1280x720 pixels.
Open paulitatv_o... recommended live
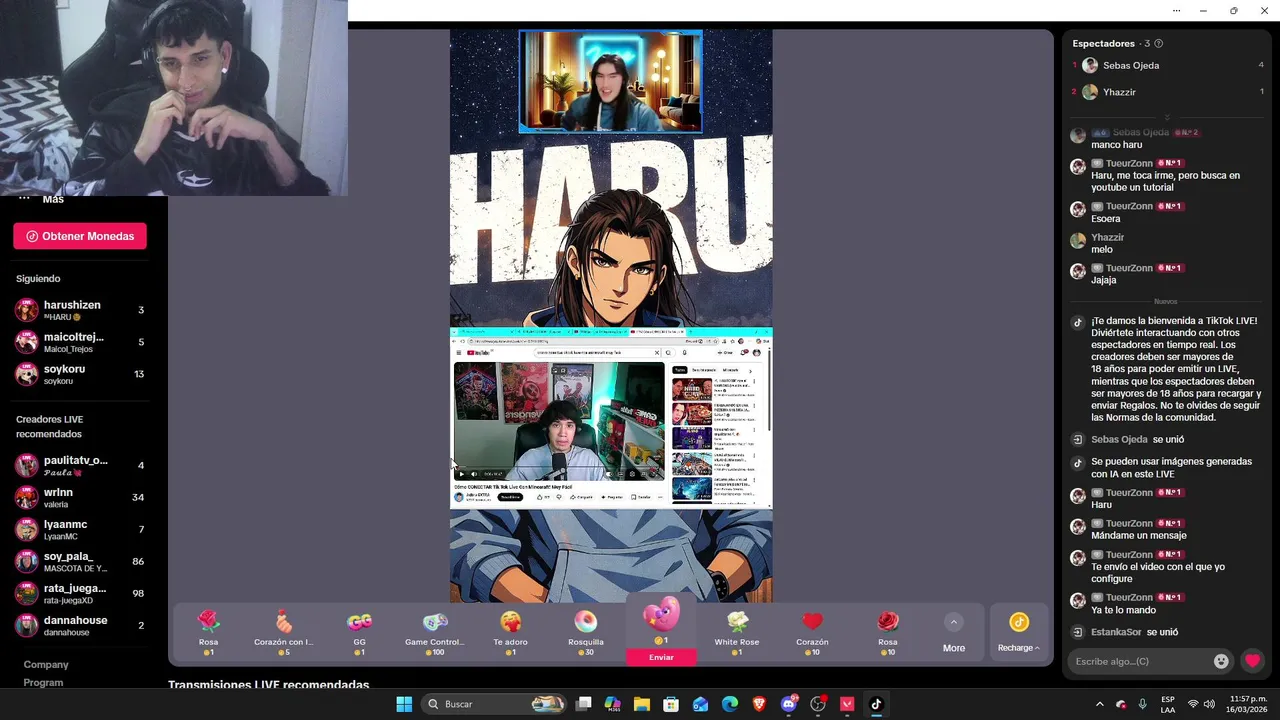tap(80, 465)
